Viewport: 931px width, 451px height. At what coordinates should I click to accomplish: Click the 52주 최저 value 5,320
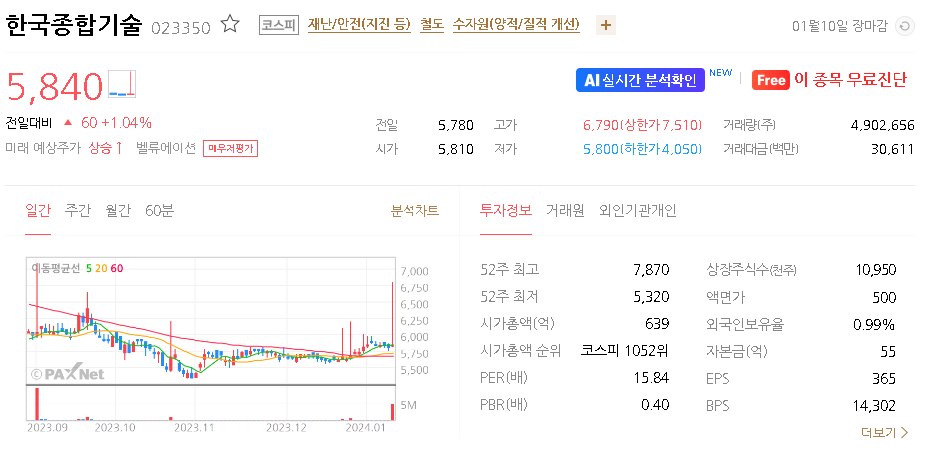click(651, 297)
